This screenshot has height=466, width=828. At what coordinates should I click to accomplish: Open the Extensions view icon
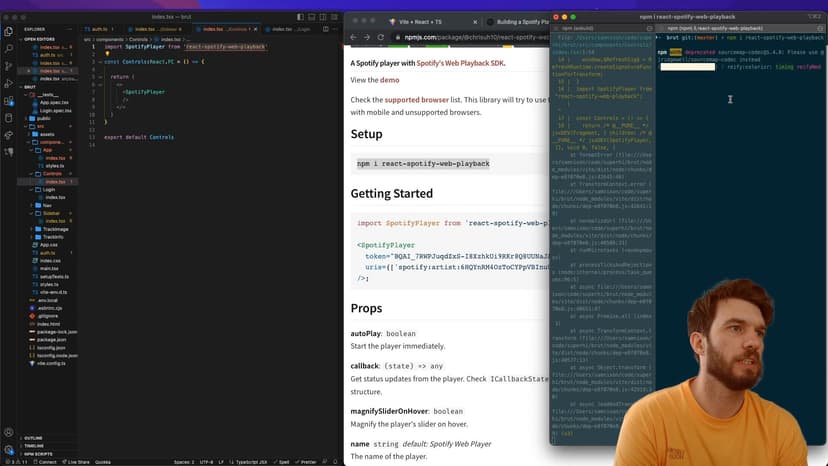(x=8, y=100)
